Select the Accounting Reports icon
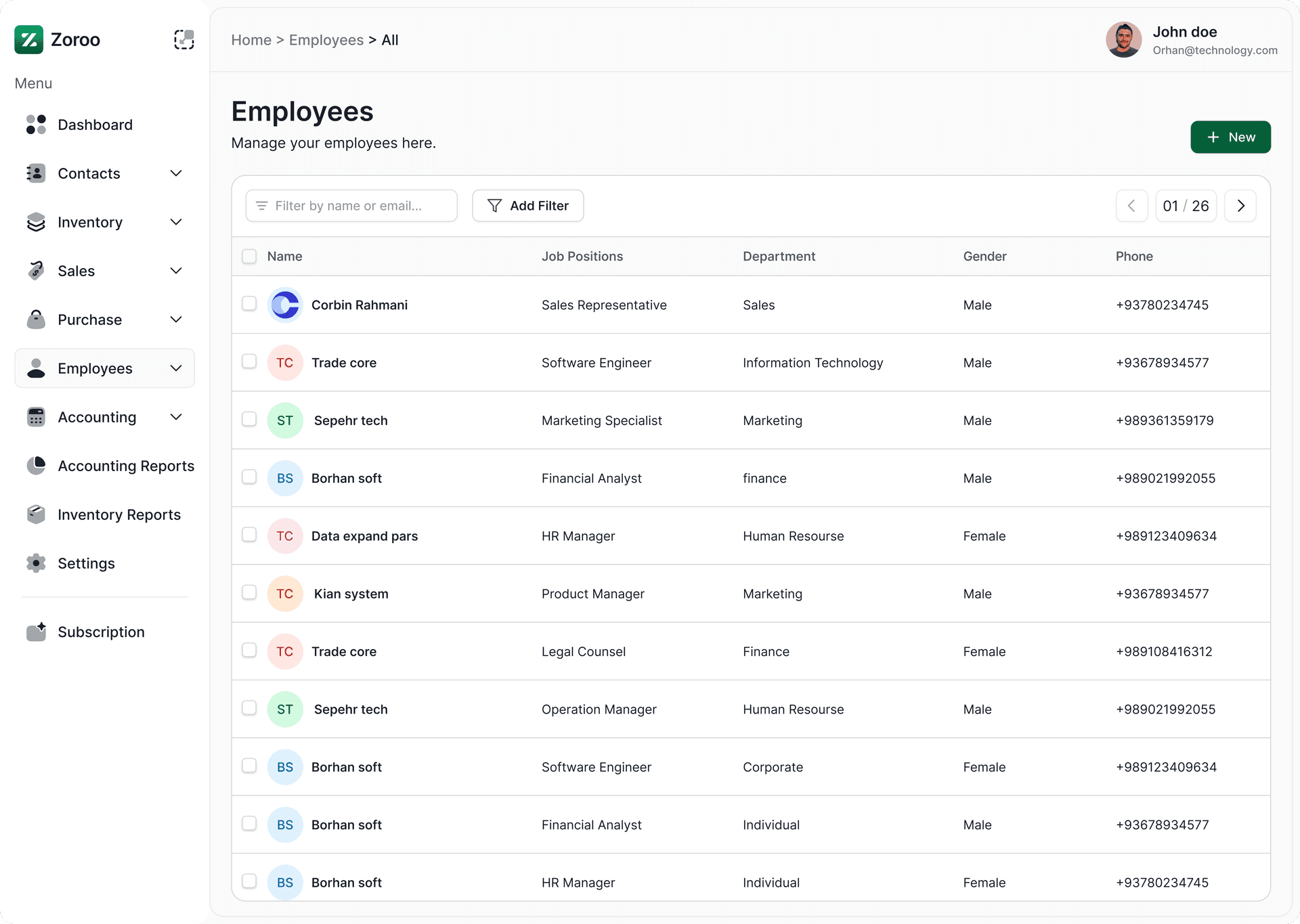1300x924 pixels. coord(36,466)
